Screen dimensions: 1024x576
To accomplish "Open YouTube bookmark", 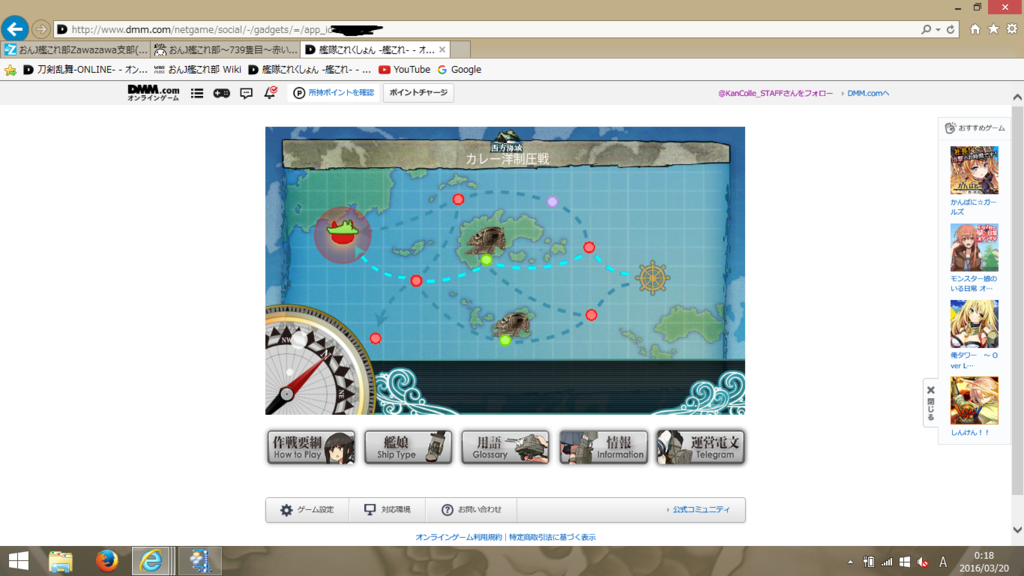I will point(404,69).
